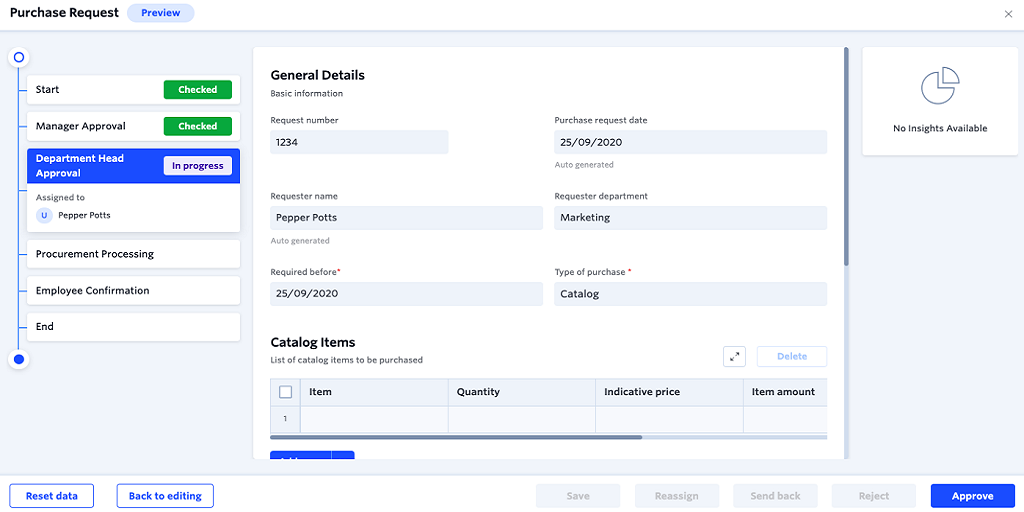Click the horizontal scrollbar under Catalog Items
The height and width of the screenshot is (512, 1024).
click(456, 437)
